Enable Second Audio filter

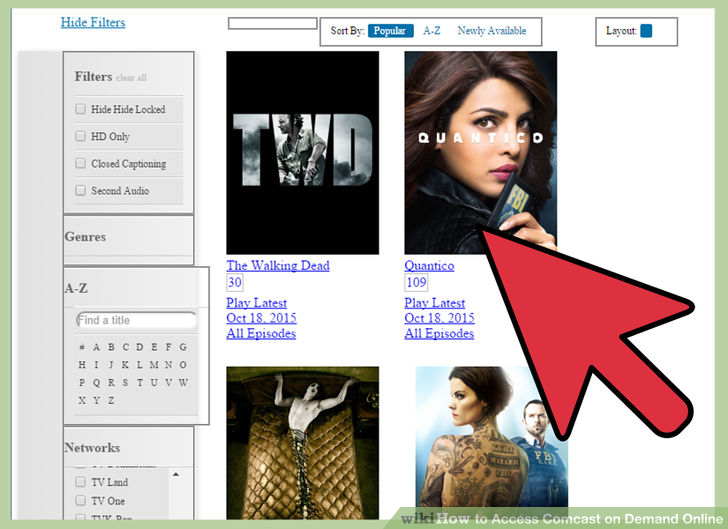point(80,190)
